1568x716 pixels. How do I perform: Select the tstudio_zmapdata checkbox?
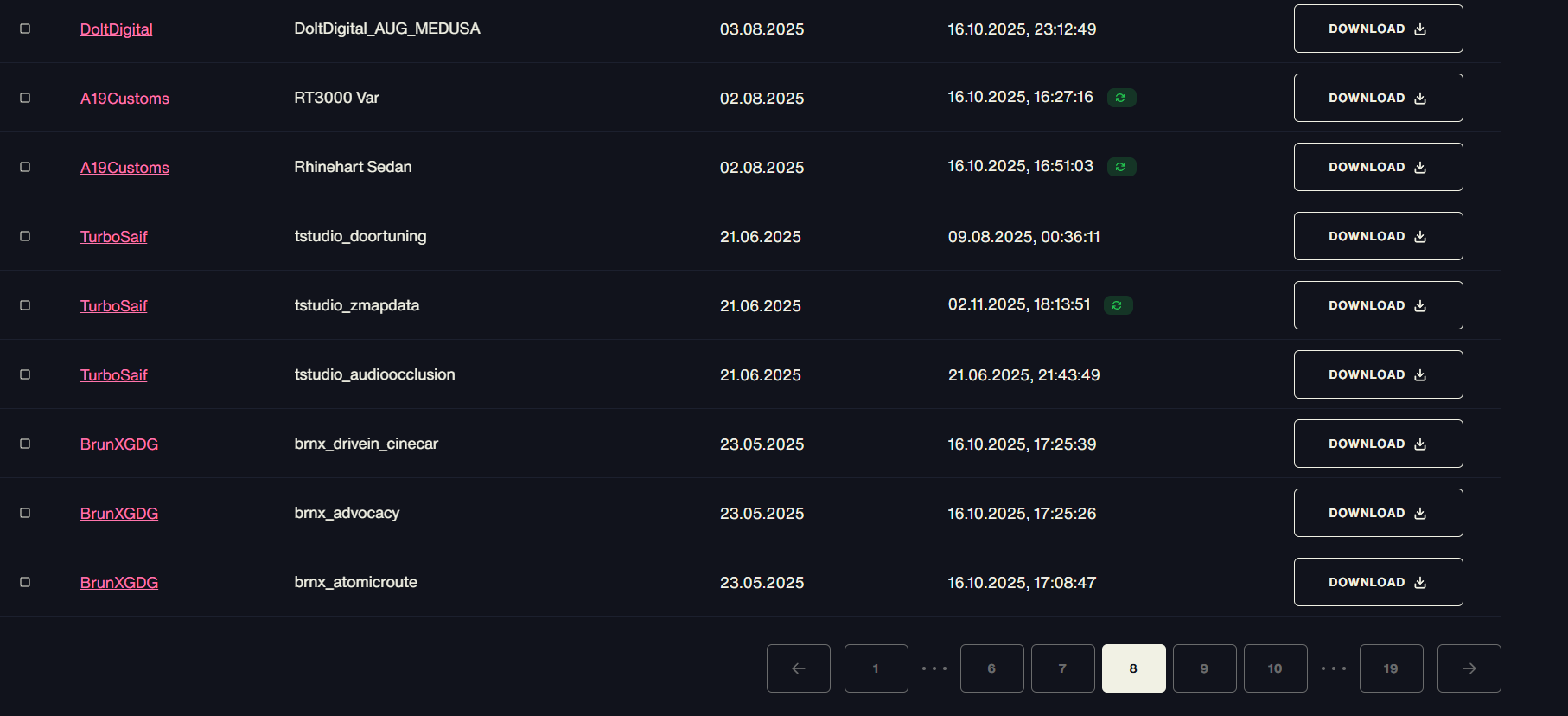tap(25, 305)
